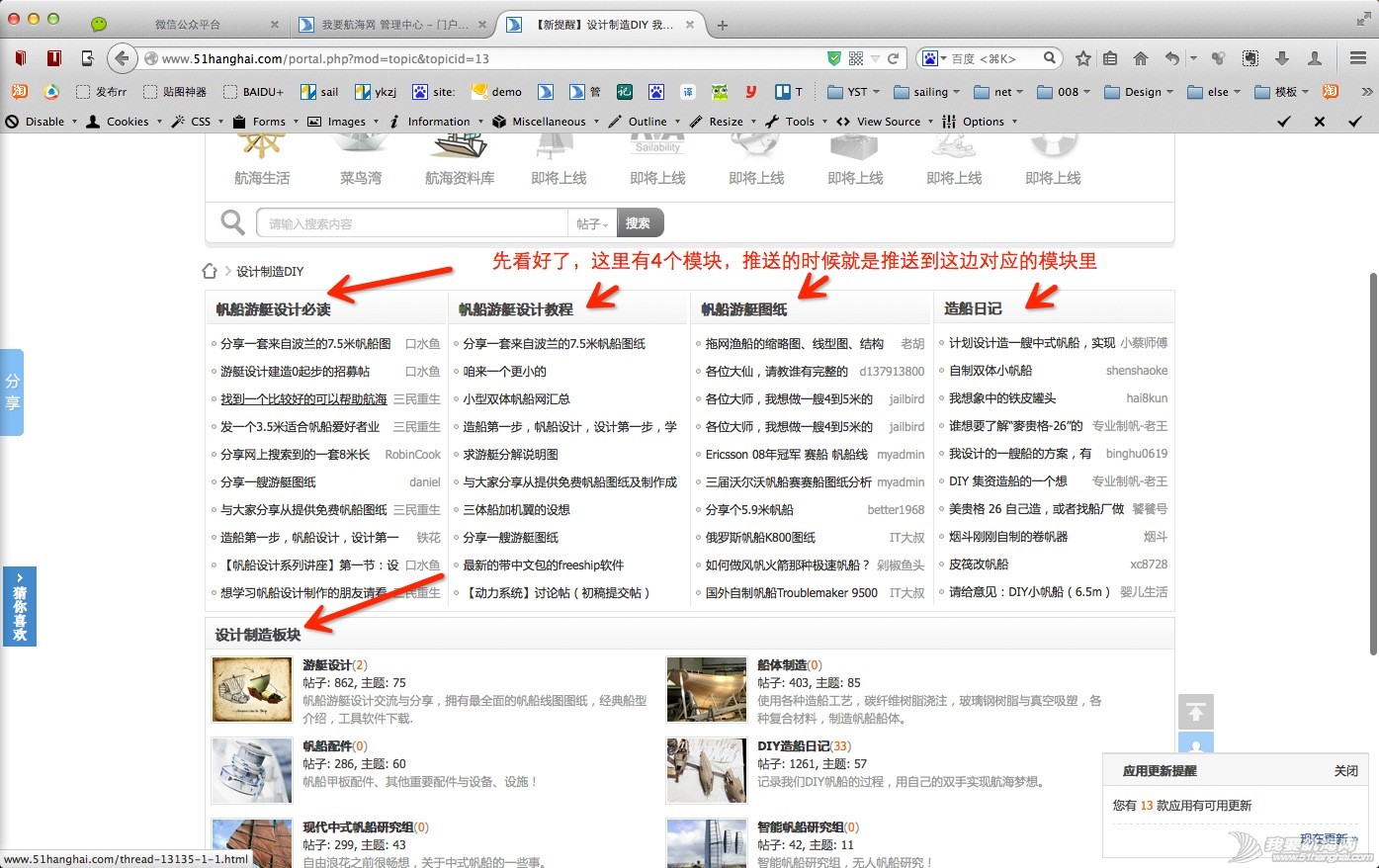Open the sail bookmark

click(319, 92)
